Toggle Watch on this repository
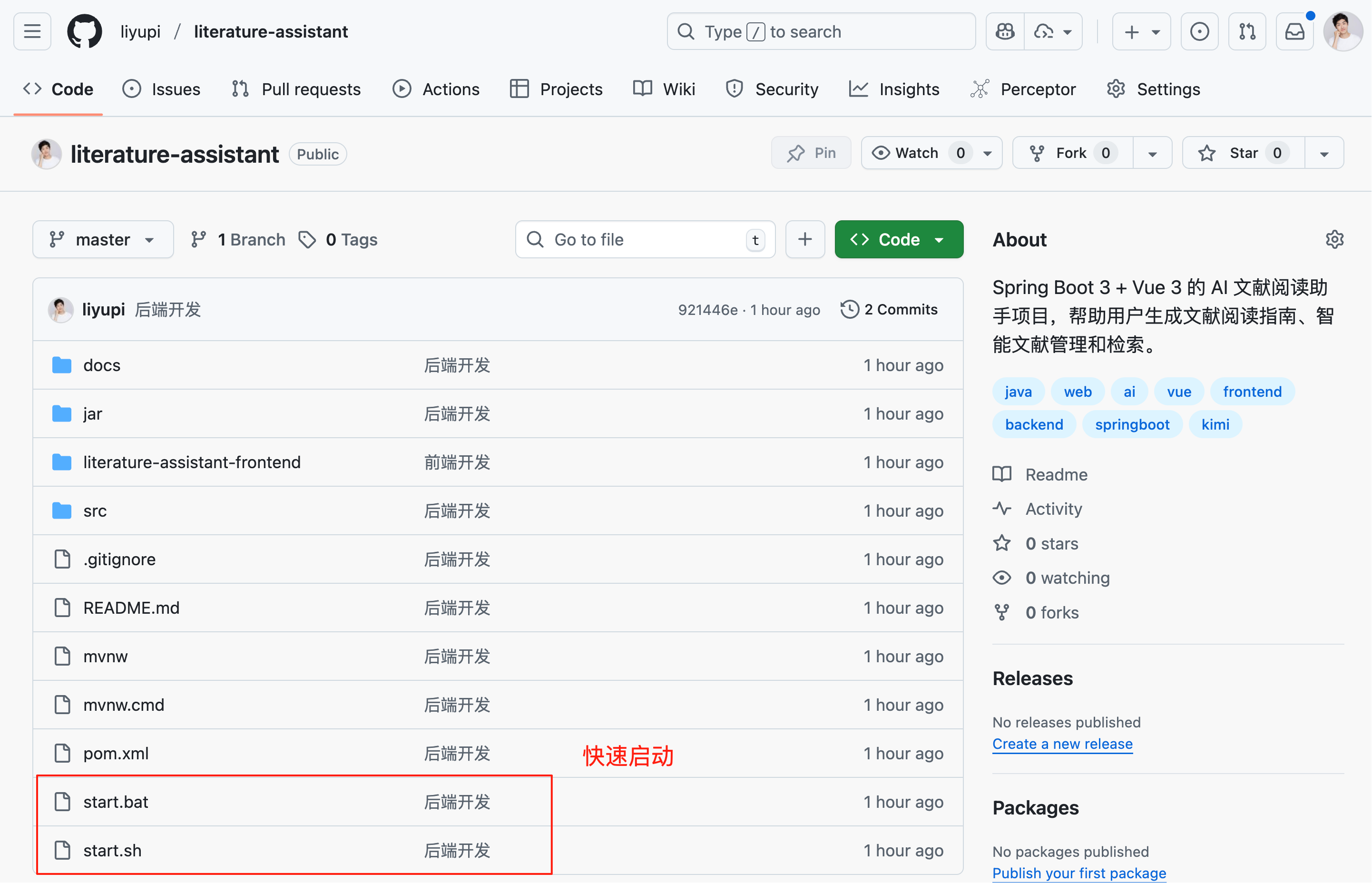1372x883 pixels. pyautogui.click(x=916, y=153)
